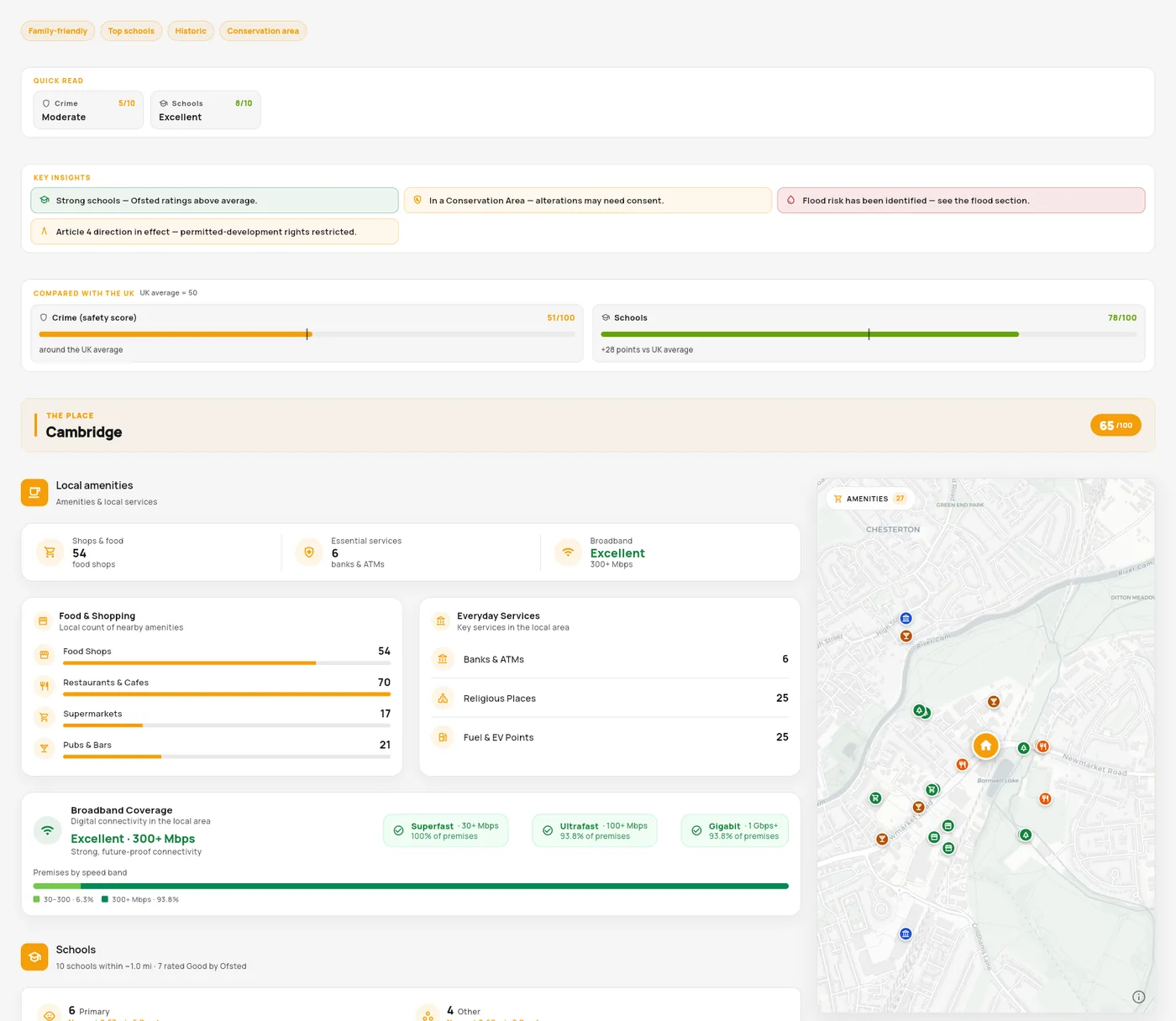
Task: Click the Shops & food cart icon
Action: pos(50,552)
